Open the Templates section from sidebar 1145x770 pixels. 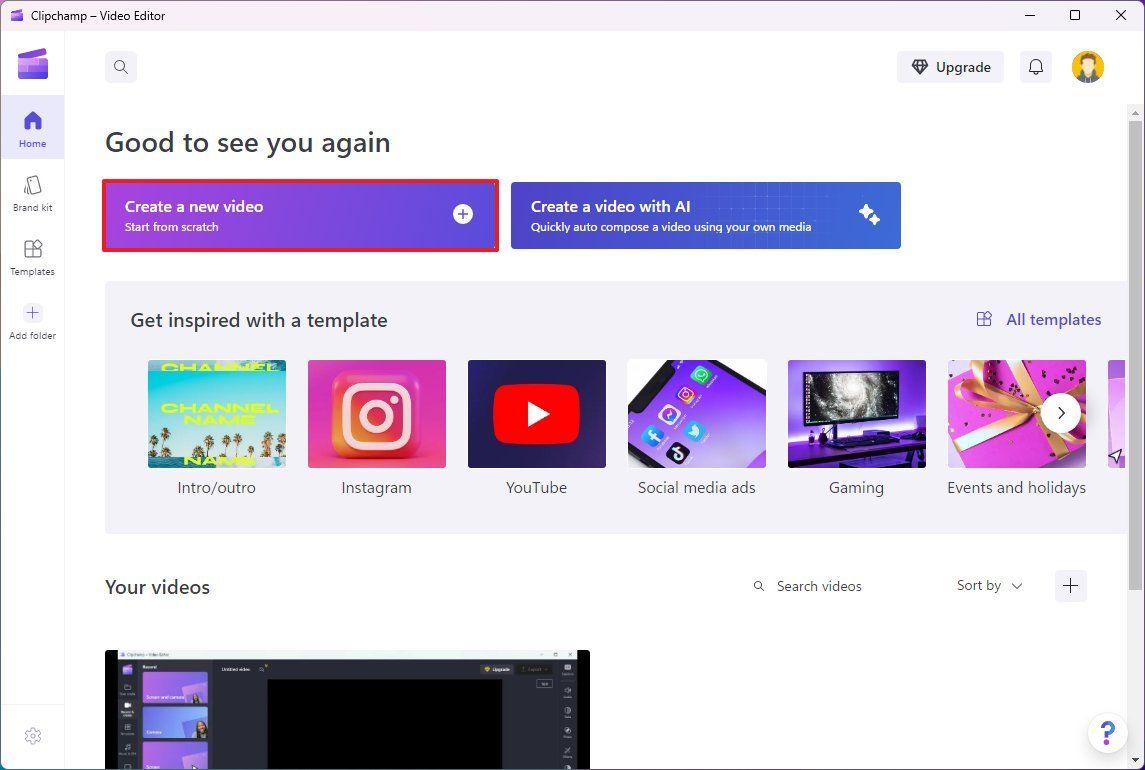click(33, 256)
